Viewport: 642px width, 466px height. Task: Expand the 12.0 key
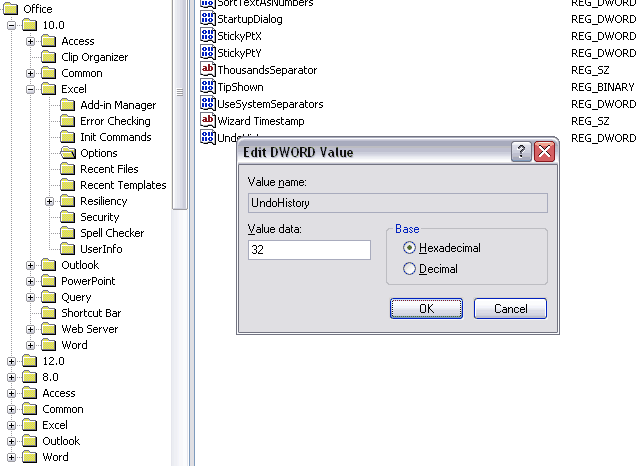click(11, 361)
